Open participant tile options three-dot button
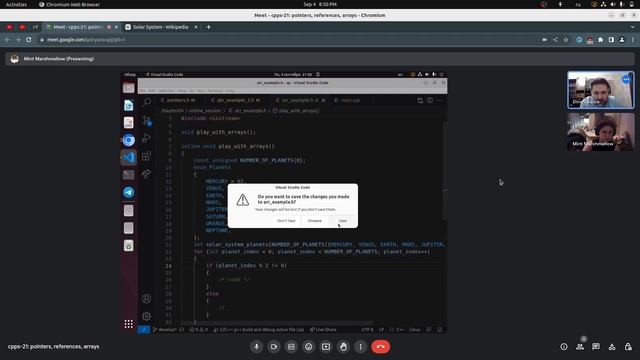 626,80
